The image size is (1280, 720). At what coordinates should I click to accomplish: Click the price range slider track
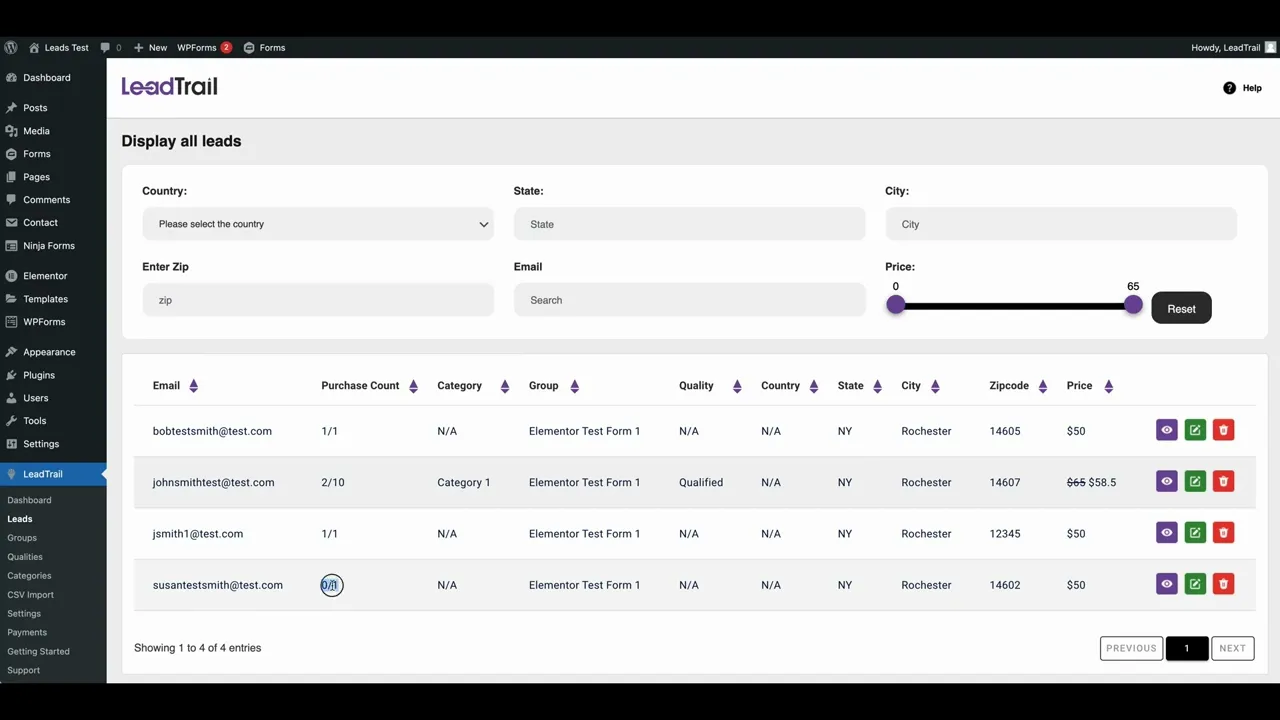pyautogui.click(x=1014, y=305)
